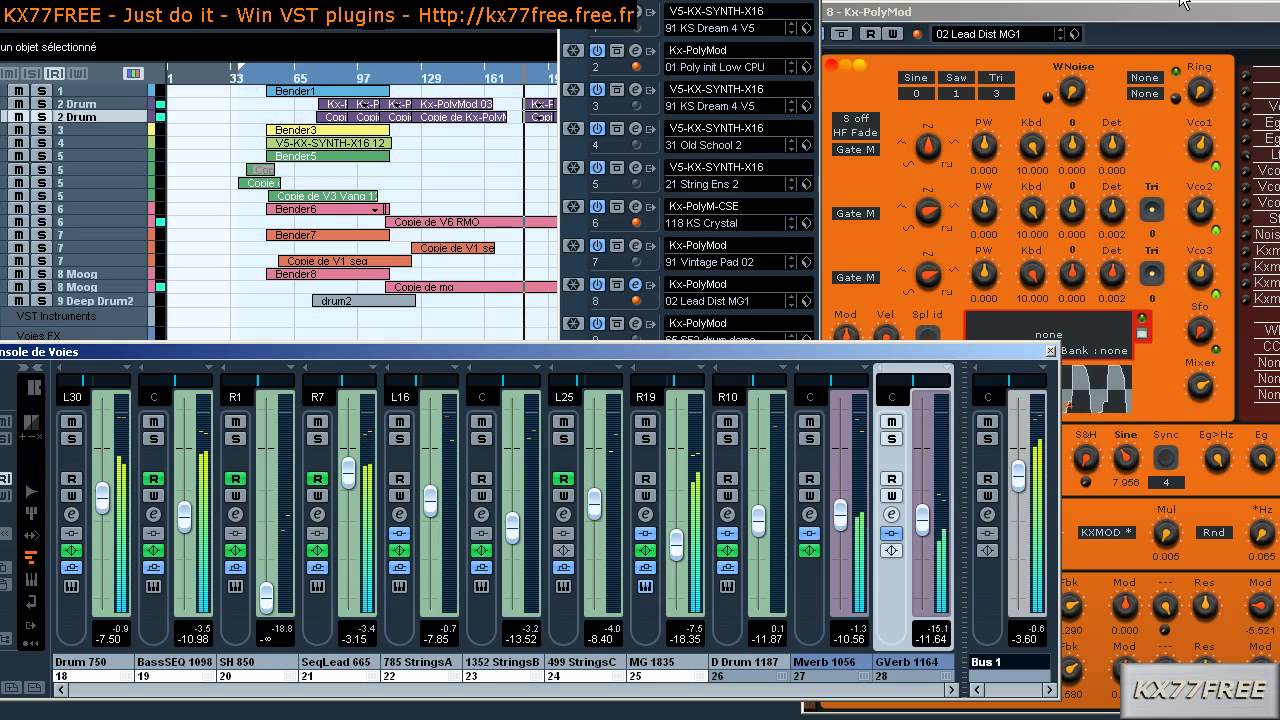Open the preset arrows for 91 Vintage Pad 02
The image size is (1280, 720).
pos(790,262)
